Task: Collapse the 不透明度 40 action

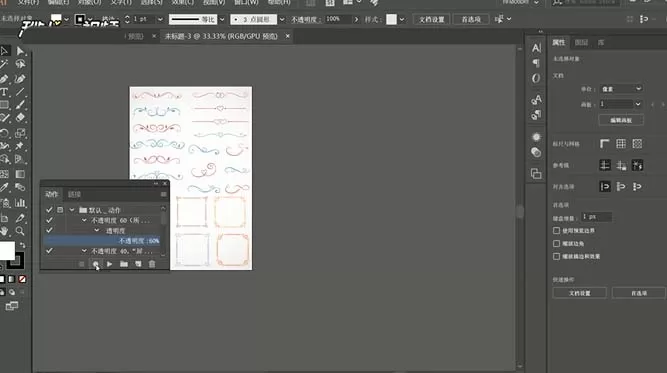Action: [x=84, y=251]
